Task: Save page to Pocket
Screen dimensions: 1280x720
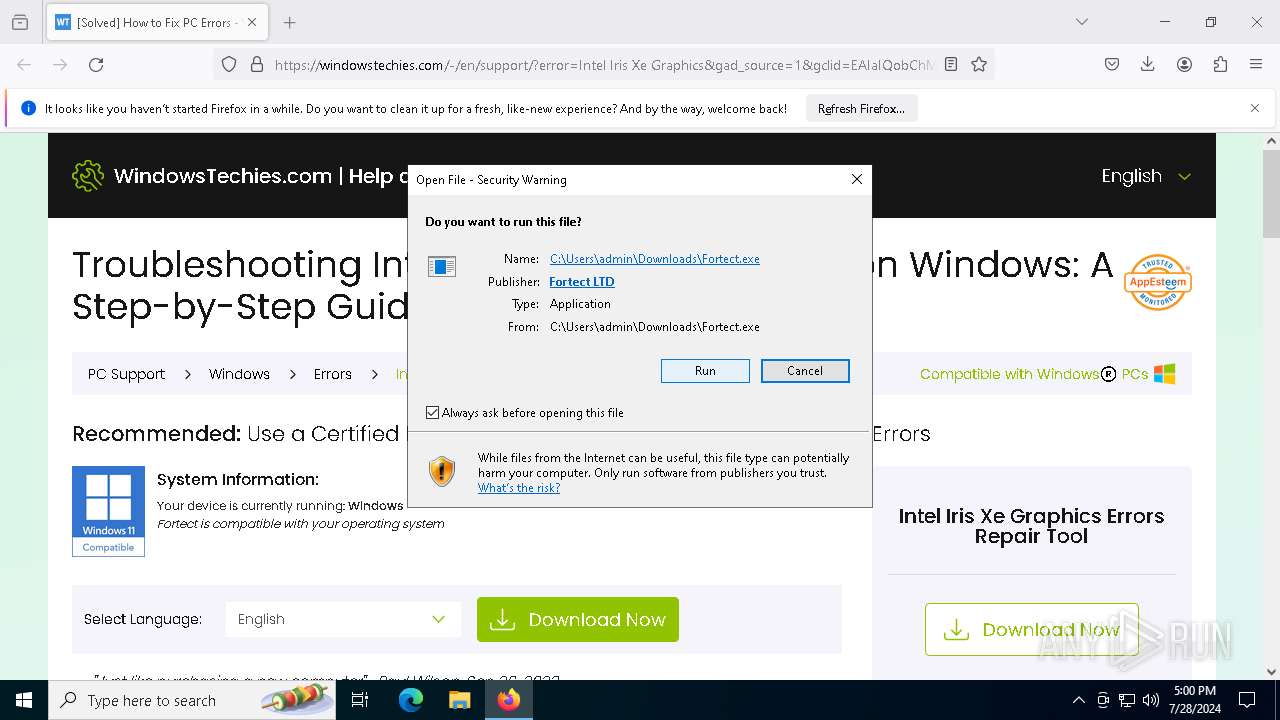Action: [x=1112, y=64]
